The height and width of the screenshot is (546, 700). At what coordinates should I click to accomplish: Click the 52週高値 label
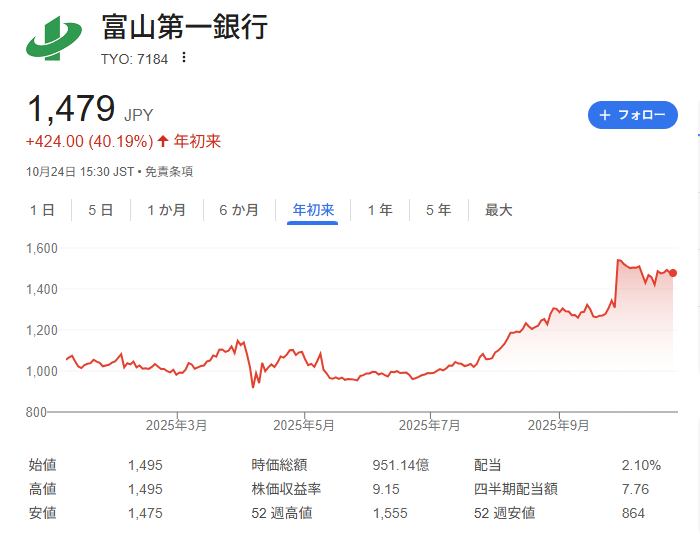(x=282, y=513)
